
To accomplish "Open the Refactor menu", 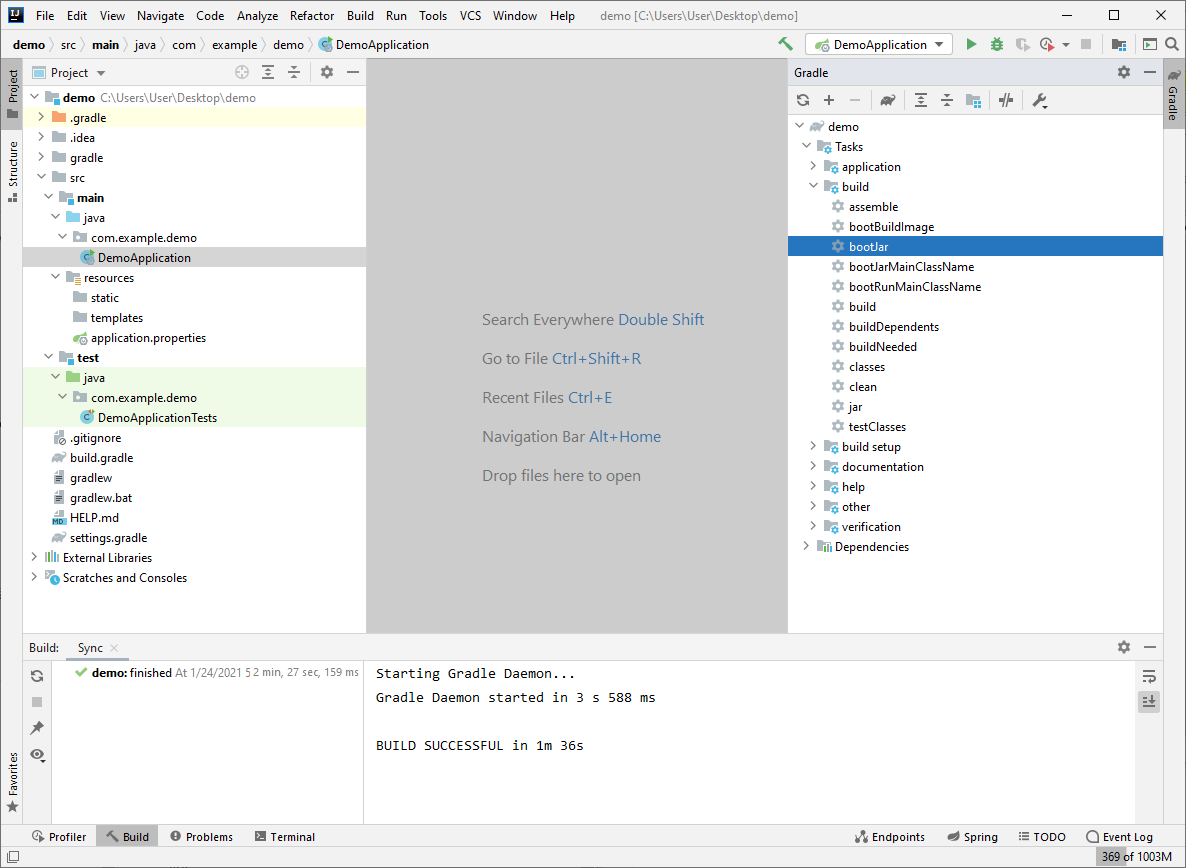I will pos(312,15).
